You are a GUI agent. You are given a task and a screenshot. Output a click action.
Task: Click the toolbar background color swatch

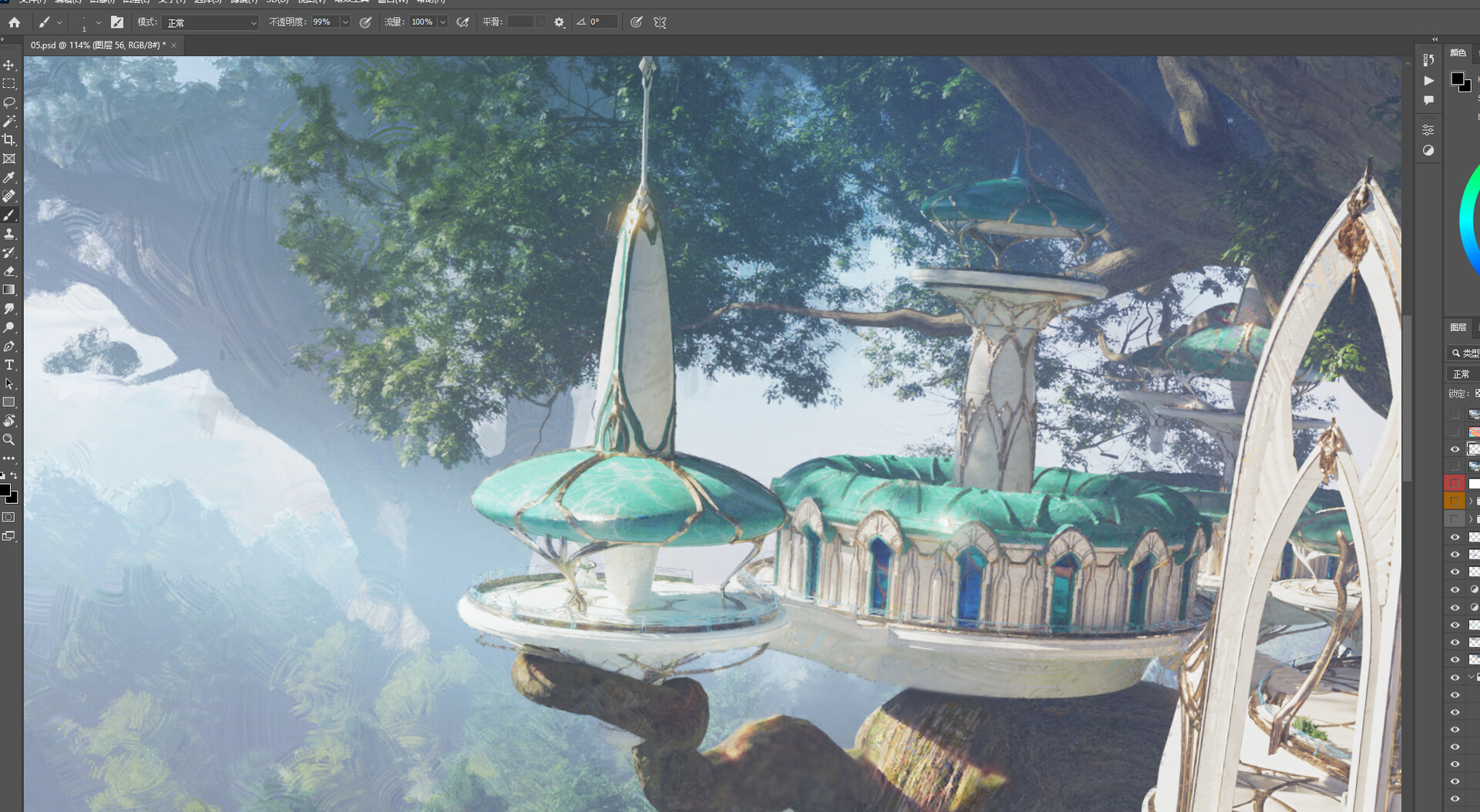pos(13,499)
